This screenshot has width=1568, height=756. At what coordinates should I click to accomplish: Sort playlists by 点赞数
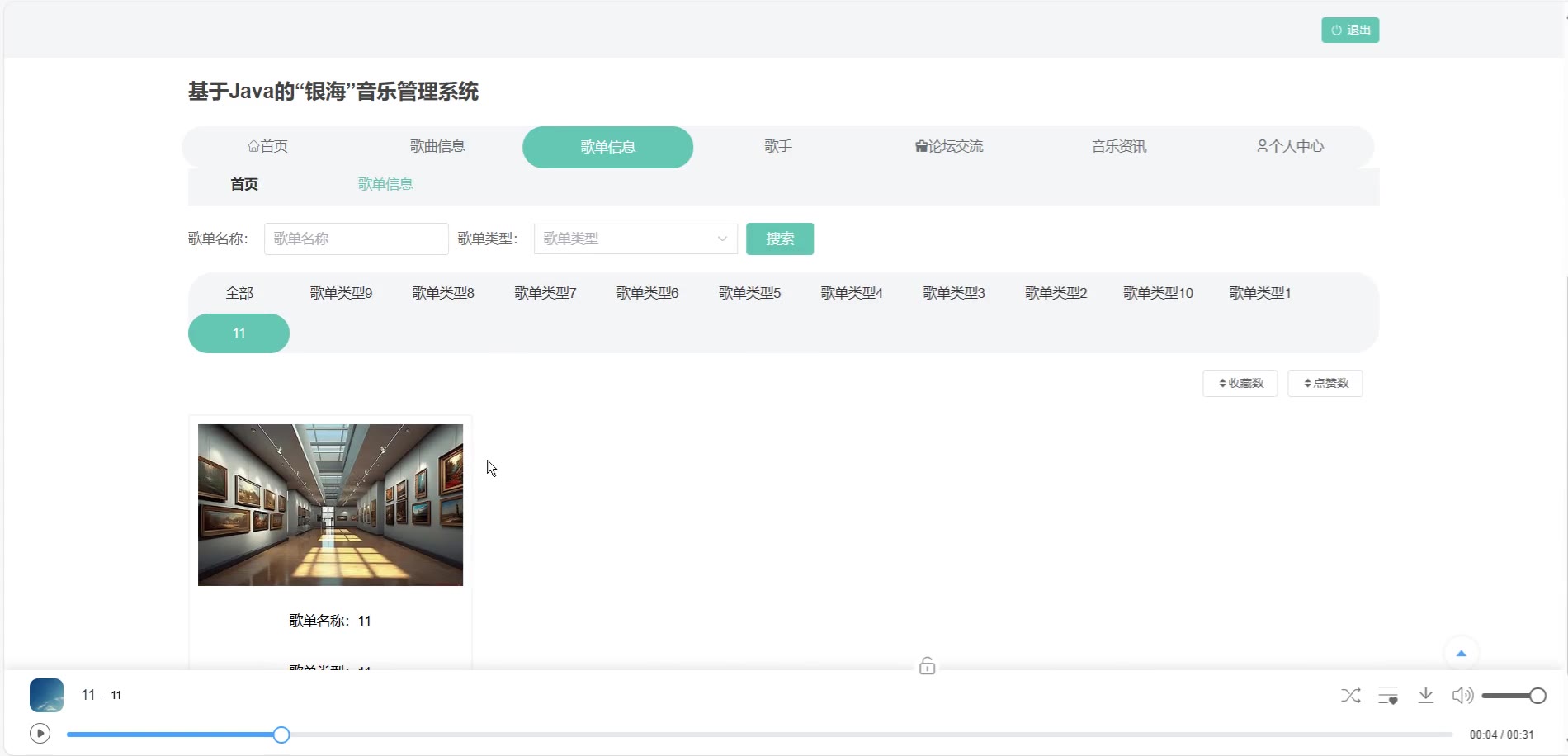tap(1325, 383)
